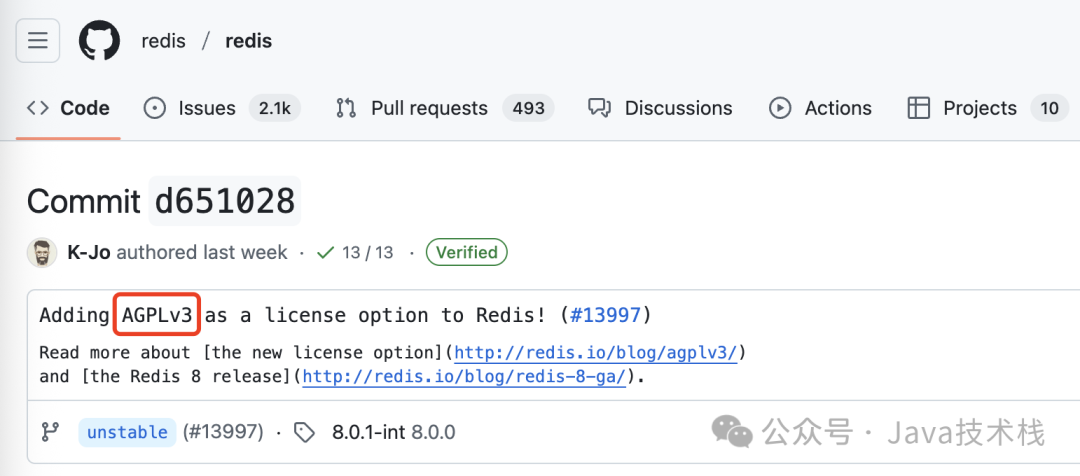Screen dimensions: 1080x476
Task: Open the Issues tab
Action: click(x=222, y=108)
